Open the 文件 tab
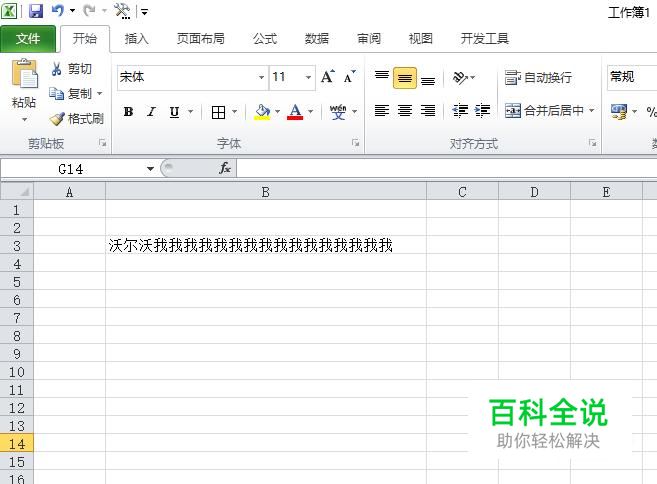The image size is (657, 484). (x=28, y=39)
